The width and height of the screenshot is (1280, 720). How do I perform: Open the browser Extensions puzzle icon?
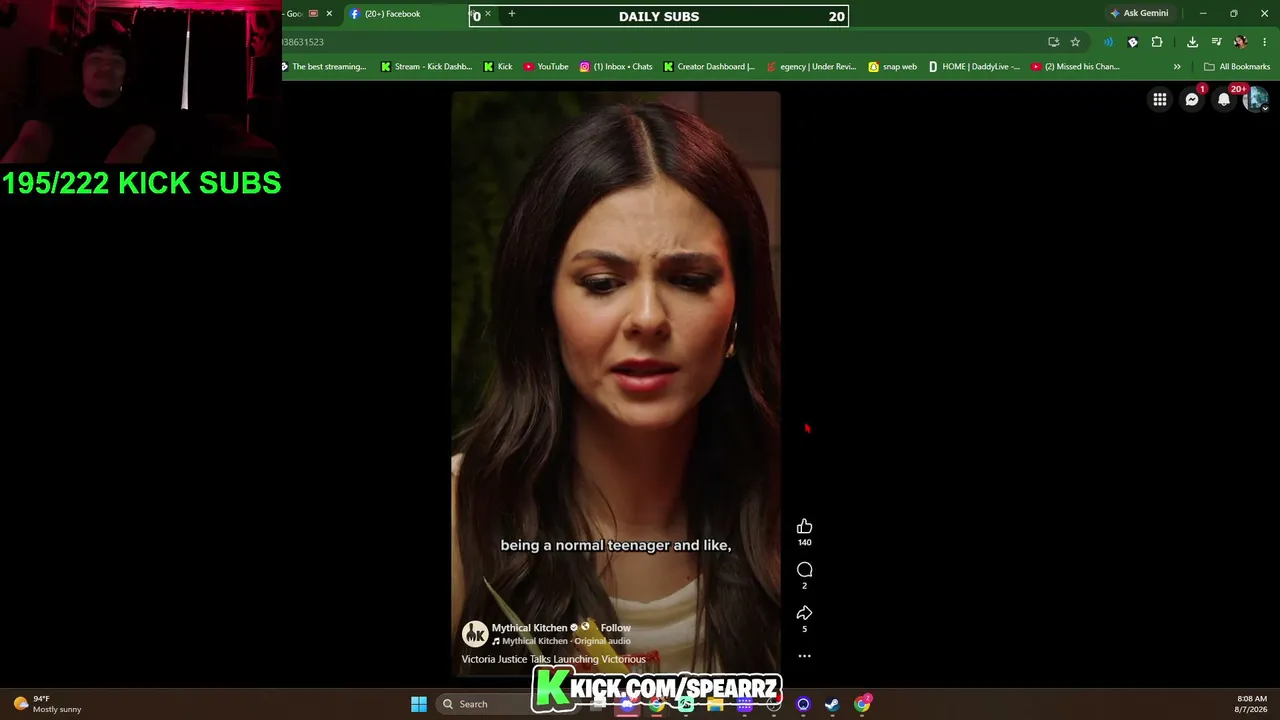(1157, 42)
